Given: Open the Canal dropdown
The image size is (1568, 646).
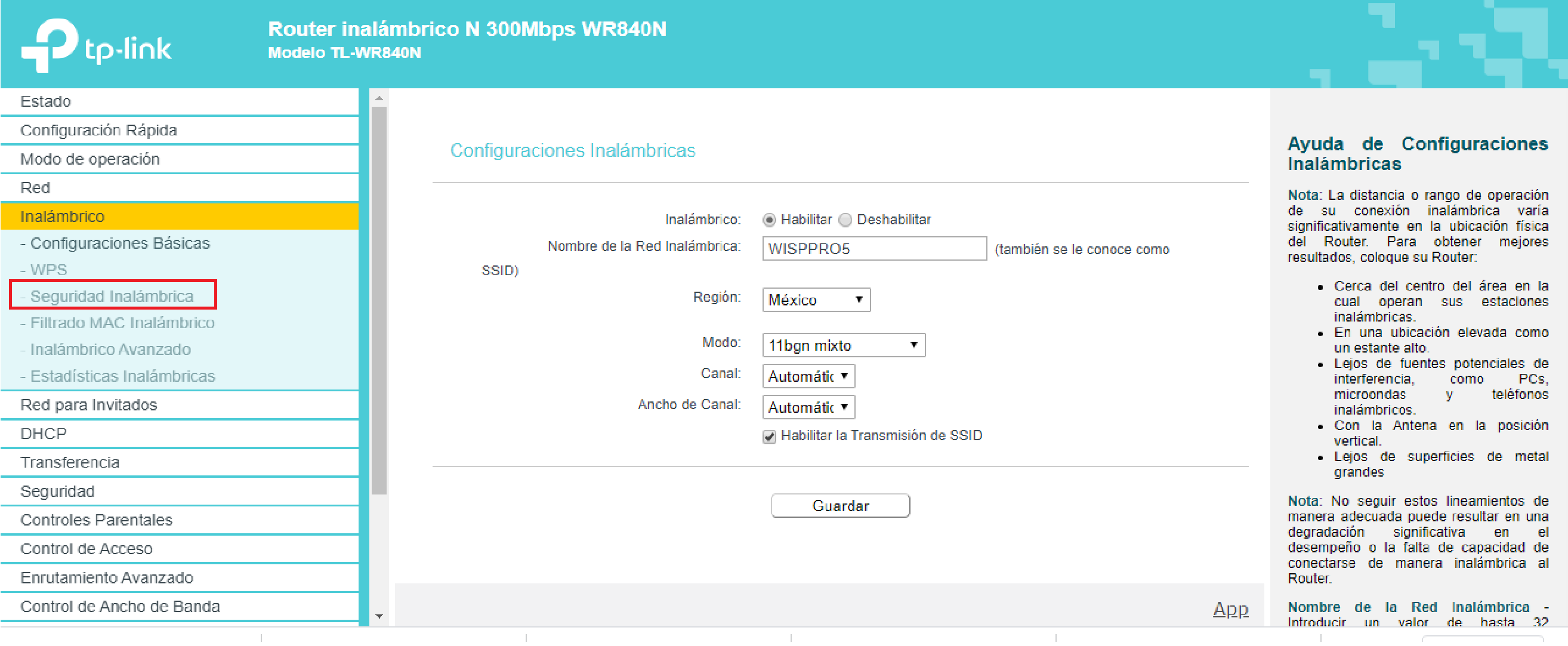Looking at the screenshot, I should [x=808, y=376].
